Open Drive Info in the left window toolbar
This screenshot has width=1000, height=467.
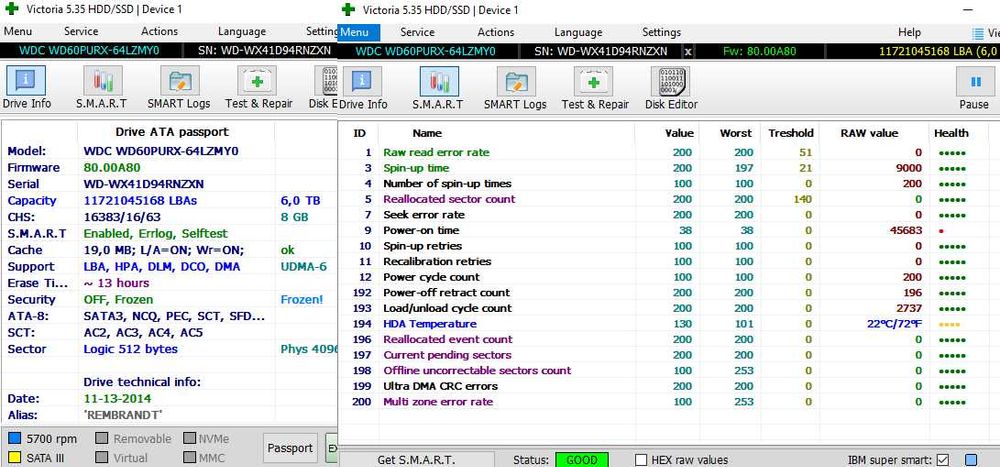pyautogui.click(x=26, y=87)
